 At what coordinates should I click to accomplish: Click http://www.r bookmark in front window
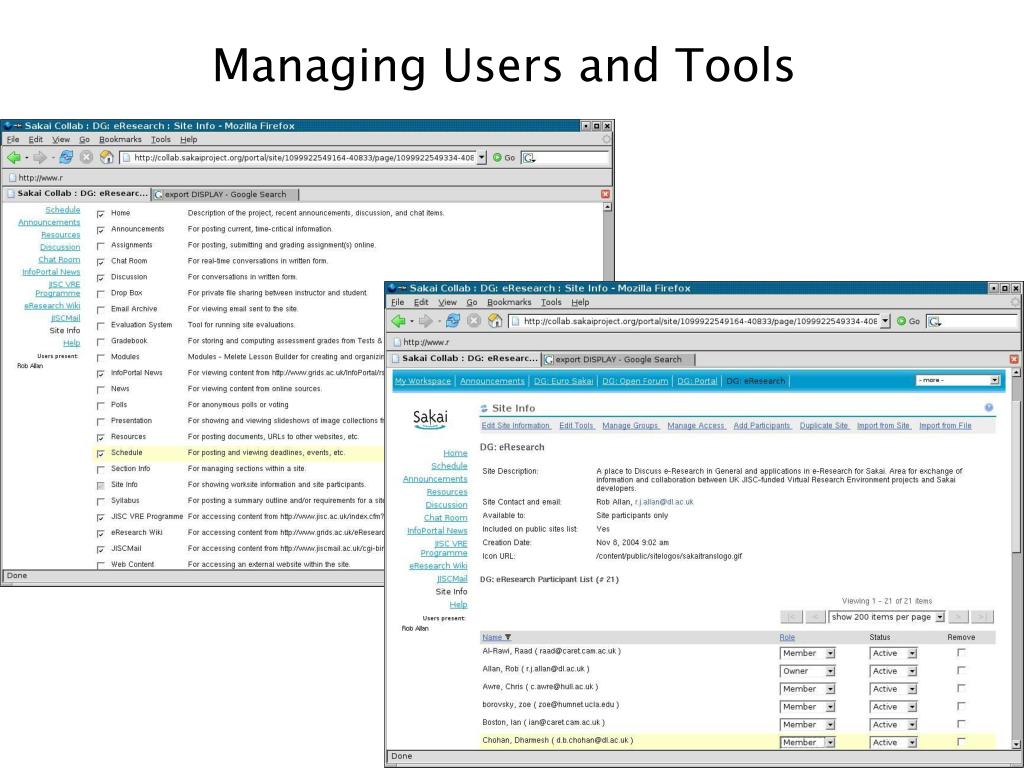[421, 342]
